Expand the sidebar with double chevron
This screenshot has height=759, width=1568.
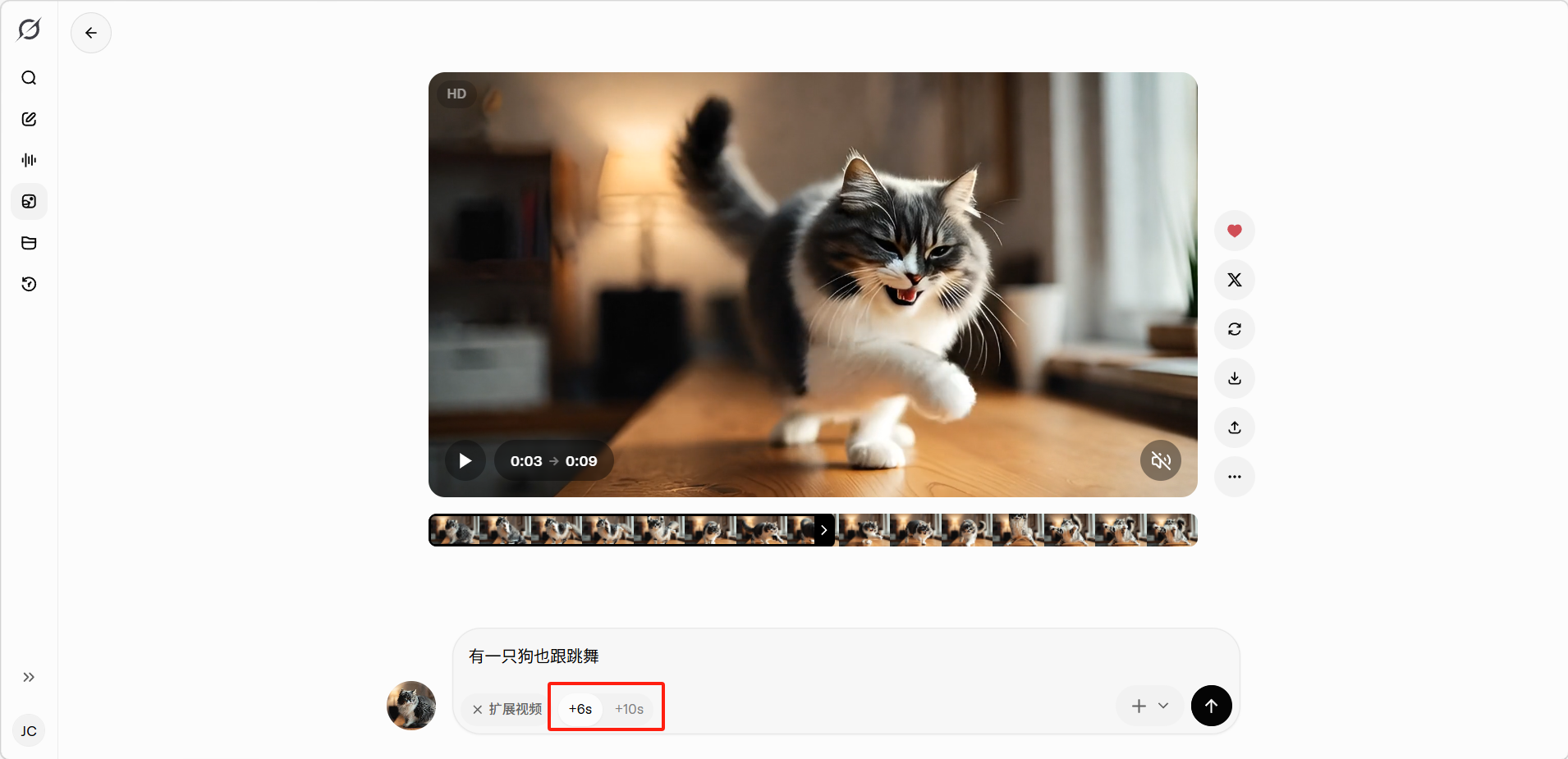[x=29, y=677]
